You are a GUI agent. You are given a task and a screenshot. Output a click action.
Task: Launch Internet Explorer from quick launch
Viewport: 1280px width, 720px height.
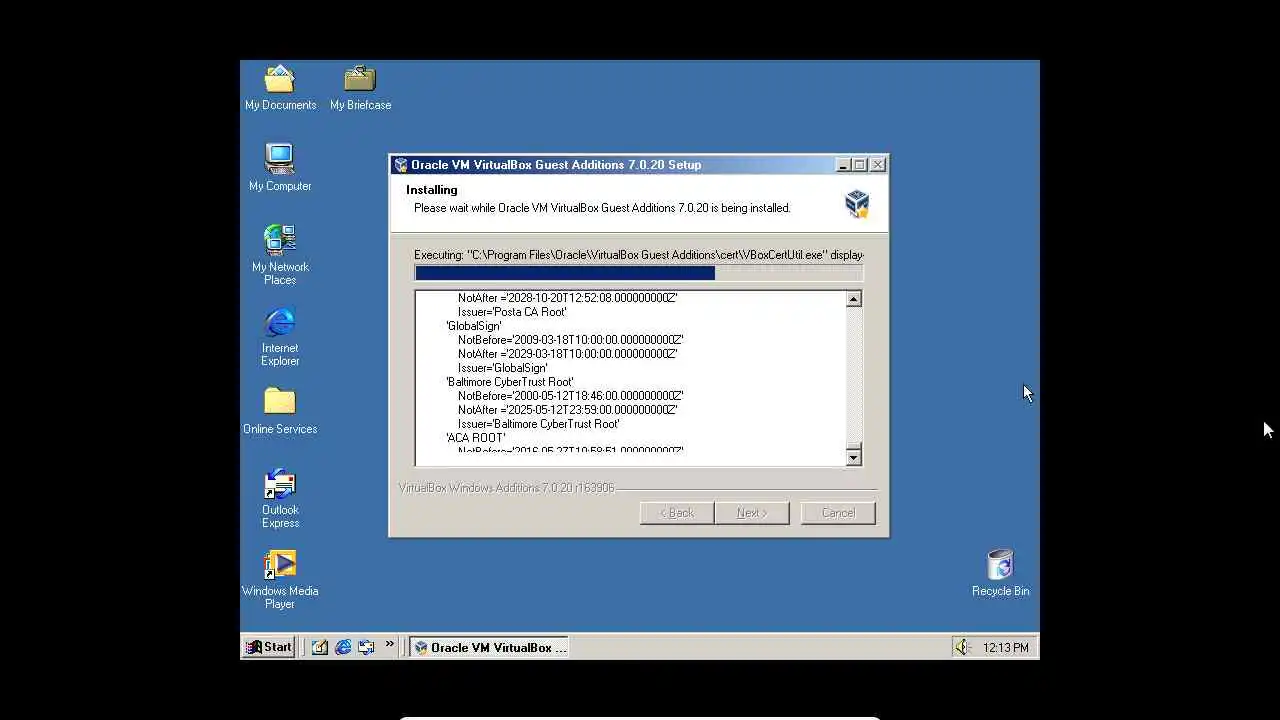point(343,647)
